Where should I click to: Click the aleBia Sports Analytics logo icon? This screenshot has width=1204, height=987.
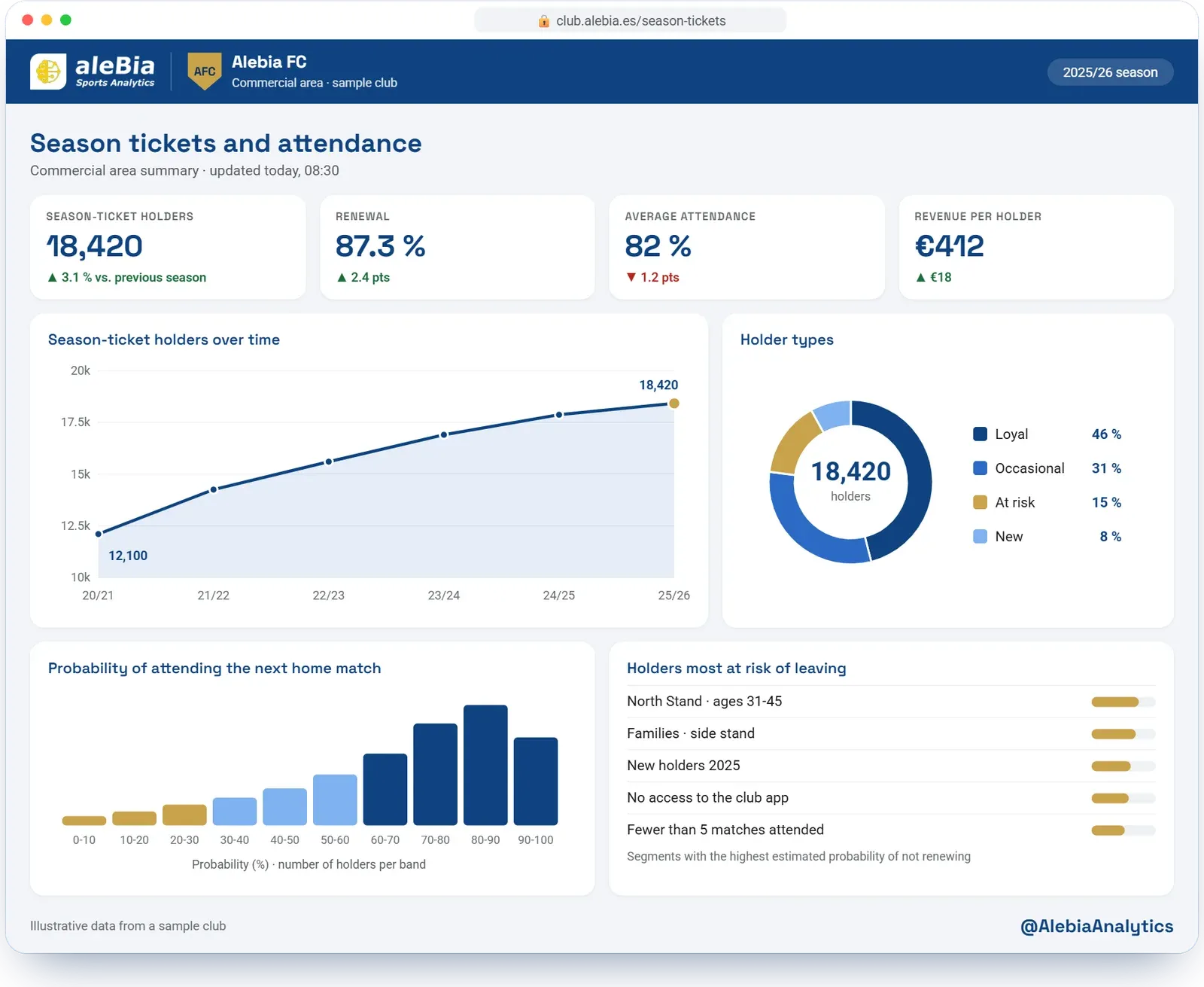[48, 72]
